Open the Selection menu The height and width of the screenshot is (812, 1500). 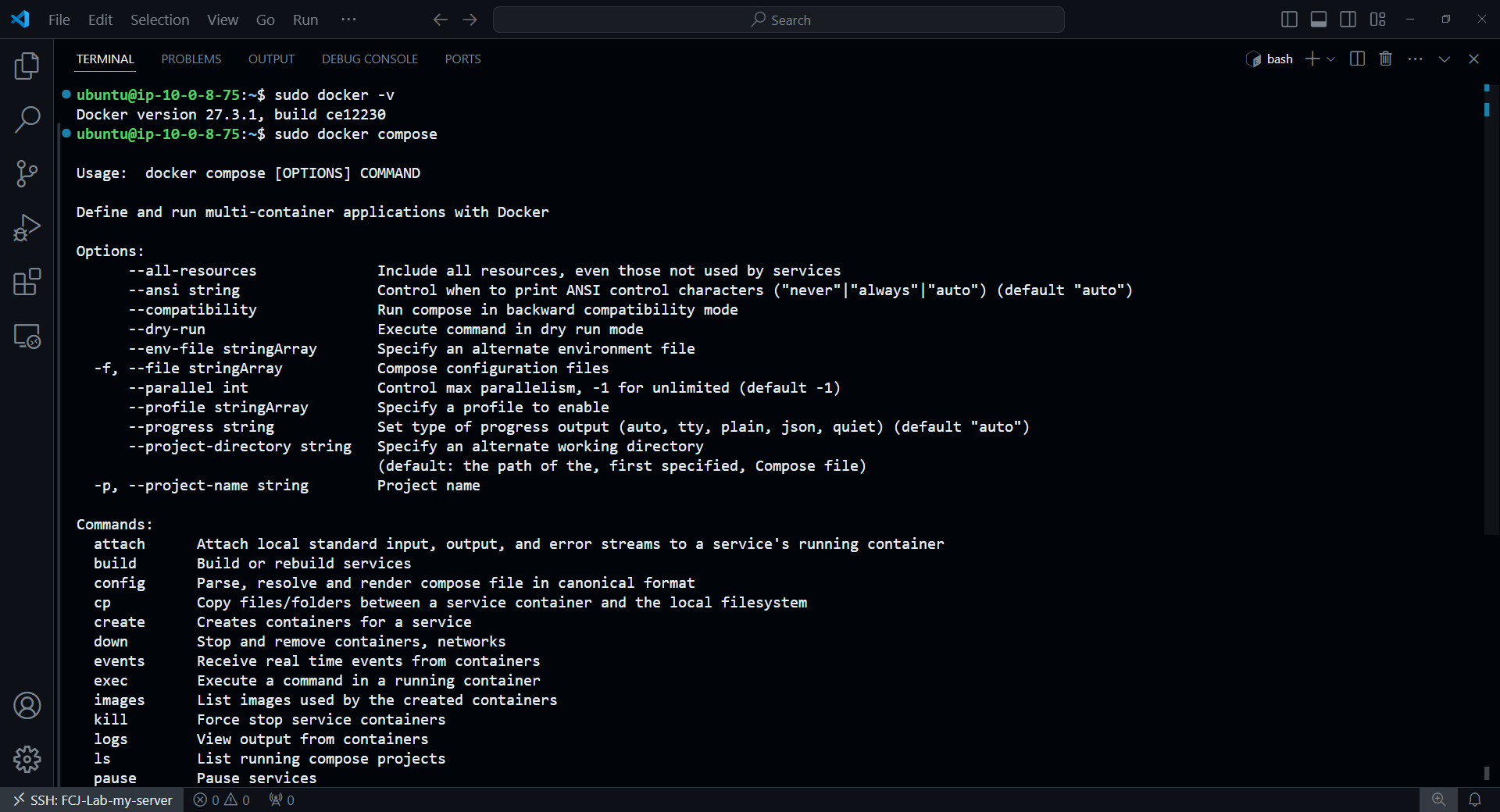tap(159, 20)
